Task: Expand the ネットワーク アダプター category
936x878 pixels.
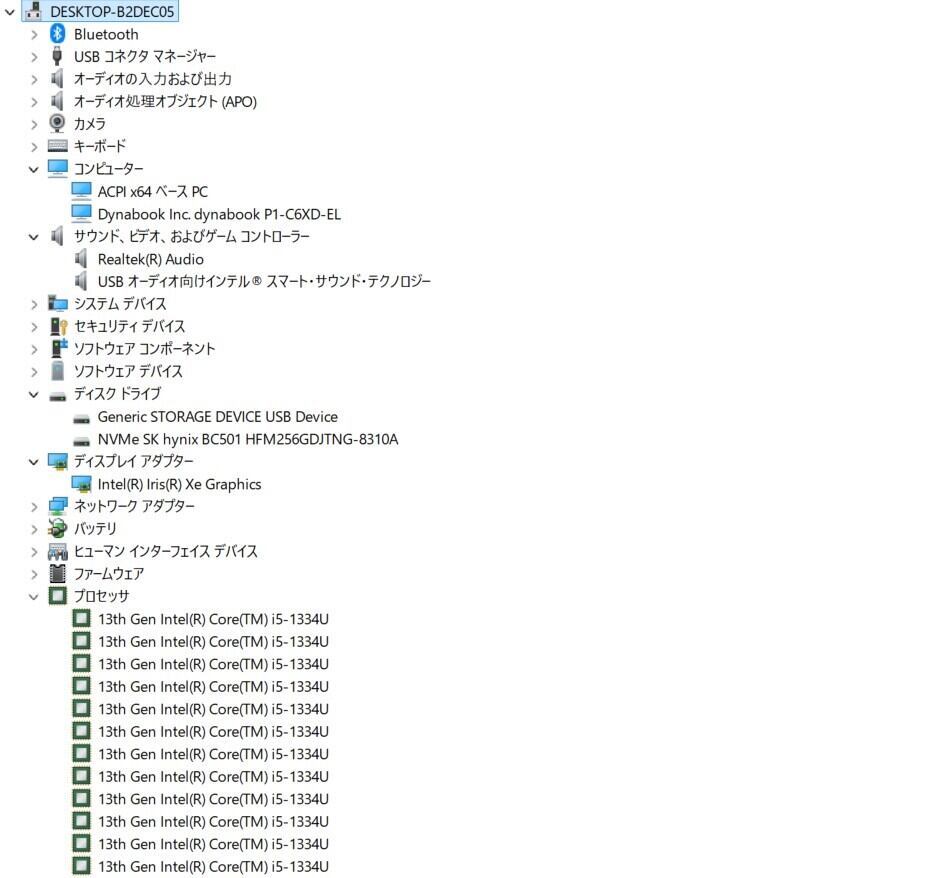Action: point(34,507)
